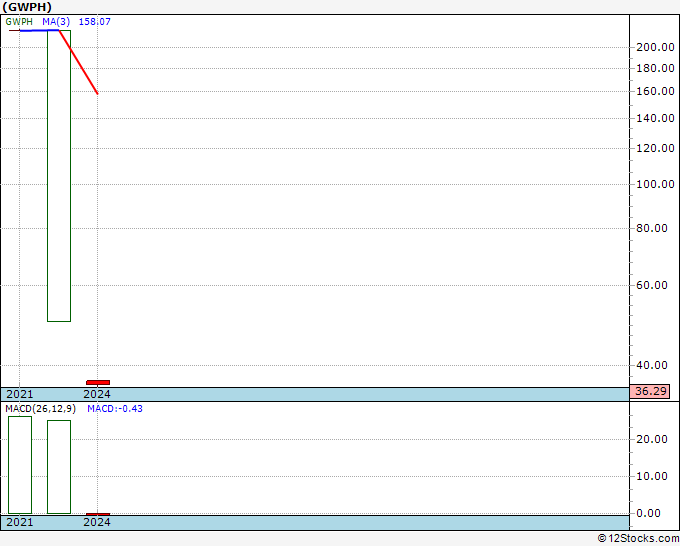The width and height of the screenshot is (680, 546).
Task: Click the 120.00 price axis label
Action: [x=655, y=148]
